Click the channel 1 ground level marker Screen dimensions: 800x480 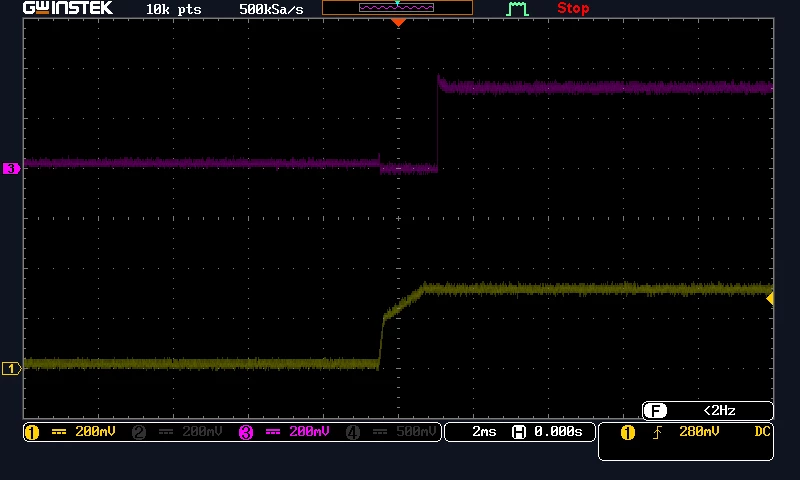(11, 368)
